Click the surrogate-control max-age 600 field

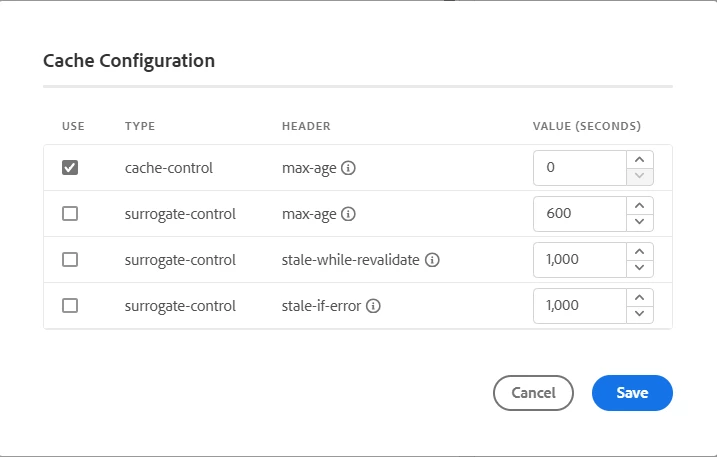[x=580, y=214]
